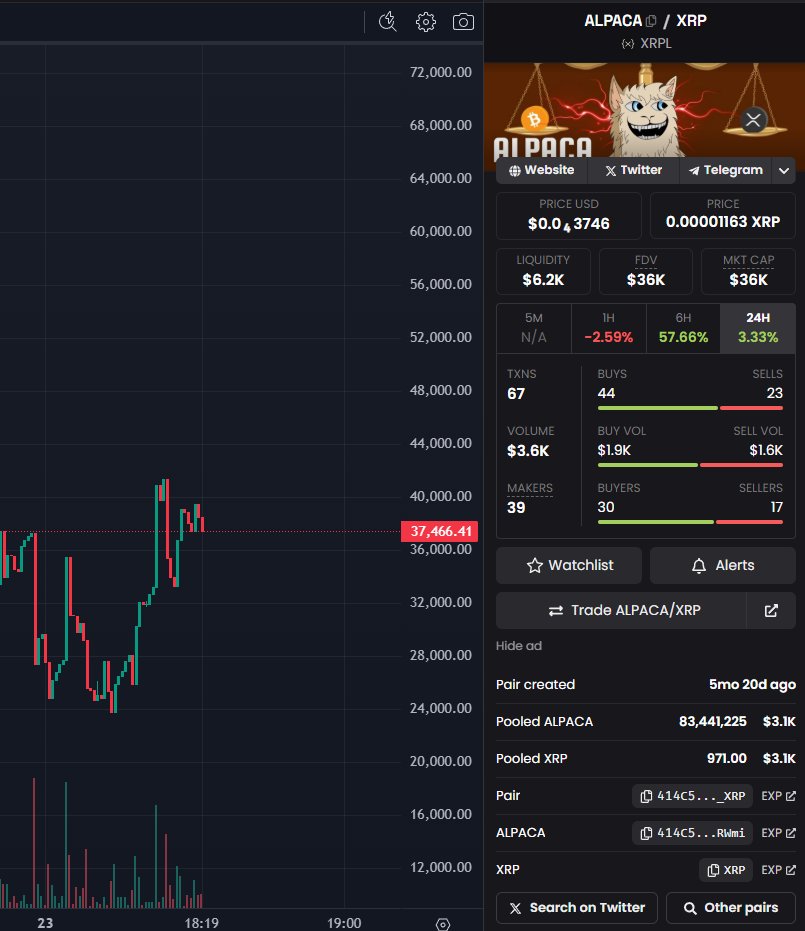Select the 6H timeframe tab

(x=683, y=328)
